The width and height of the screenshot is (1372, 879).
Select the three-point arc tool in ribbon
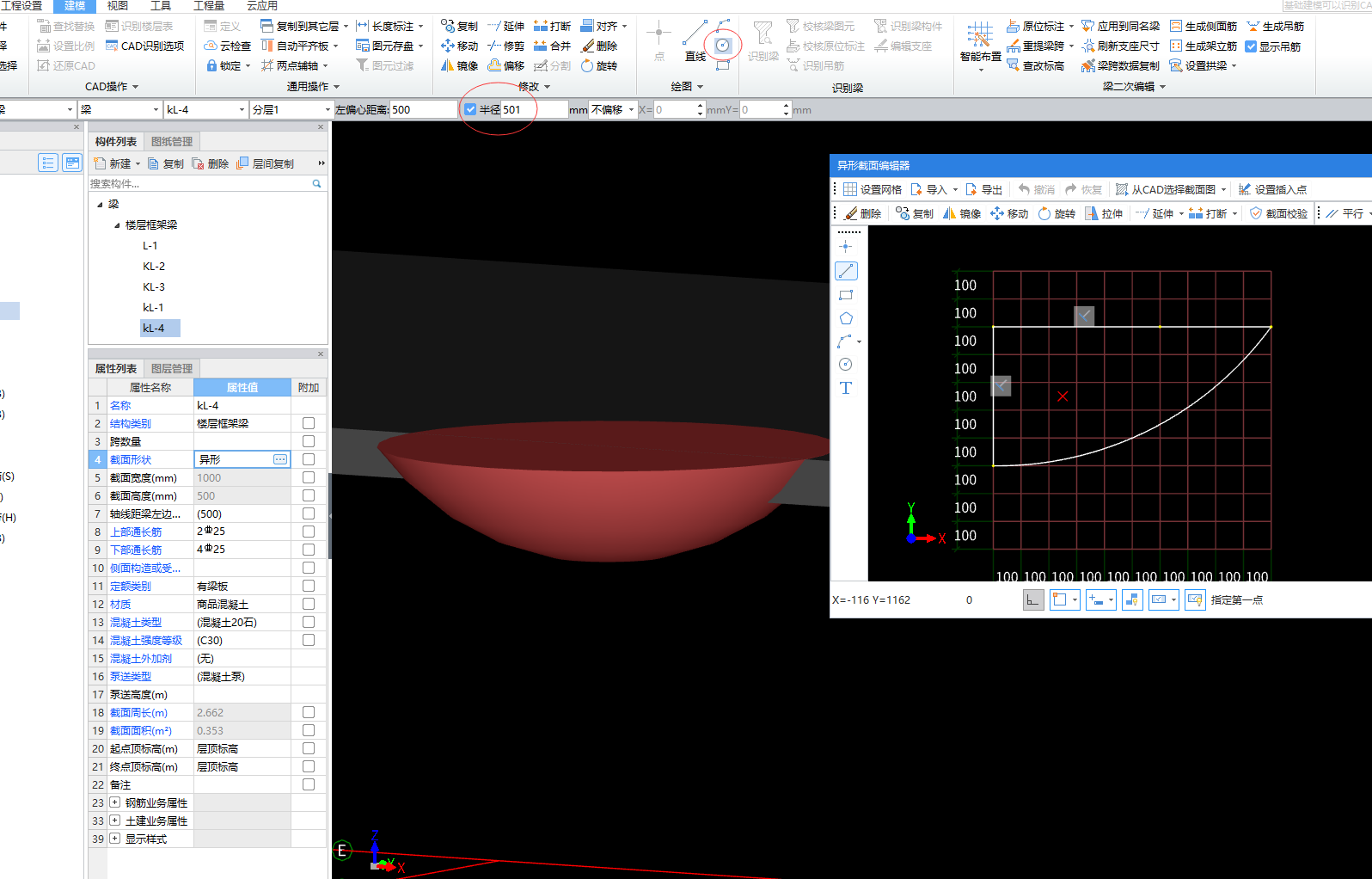[x=723, y=25]
